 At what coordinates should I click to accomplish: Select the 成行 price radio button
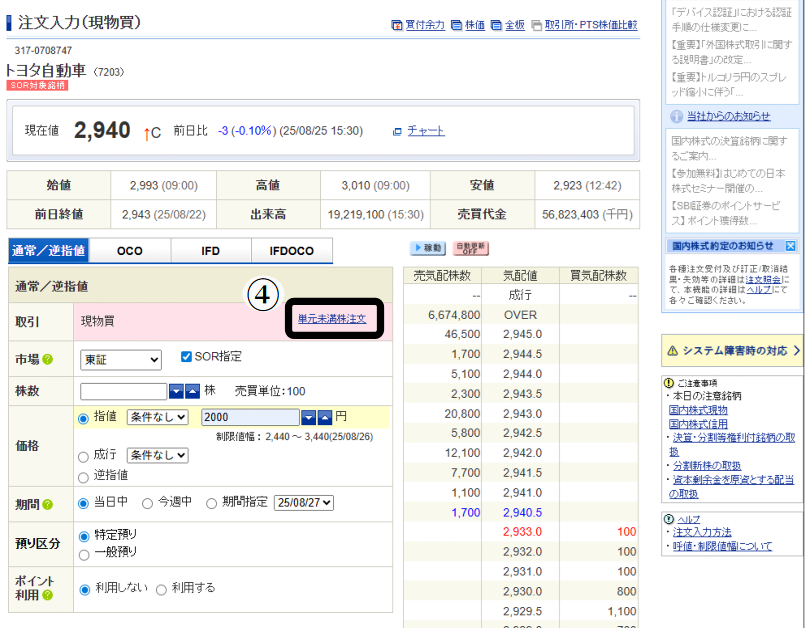click(83, 456)
